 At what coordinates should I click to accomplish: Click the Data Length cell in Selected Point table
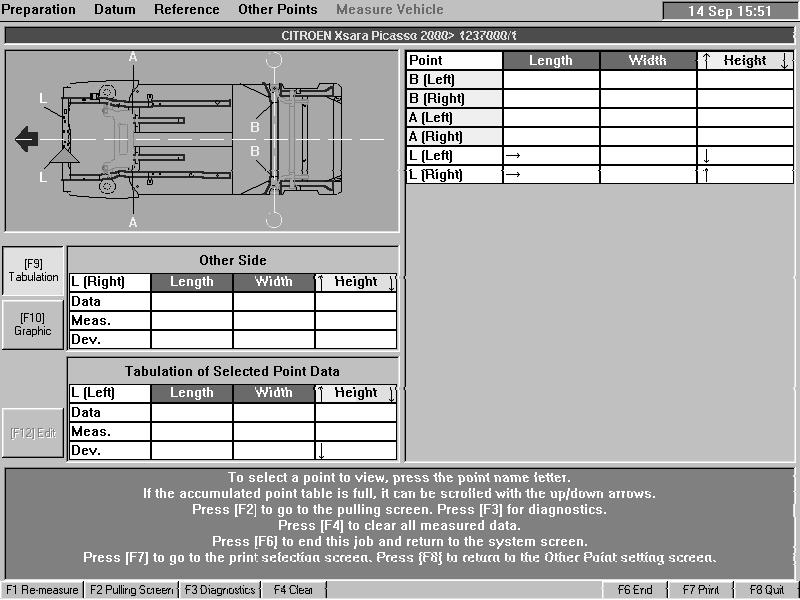tap(192, 412)
